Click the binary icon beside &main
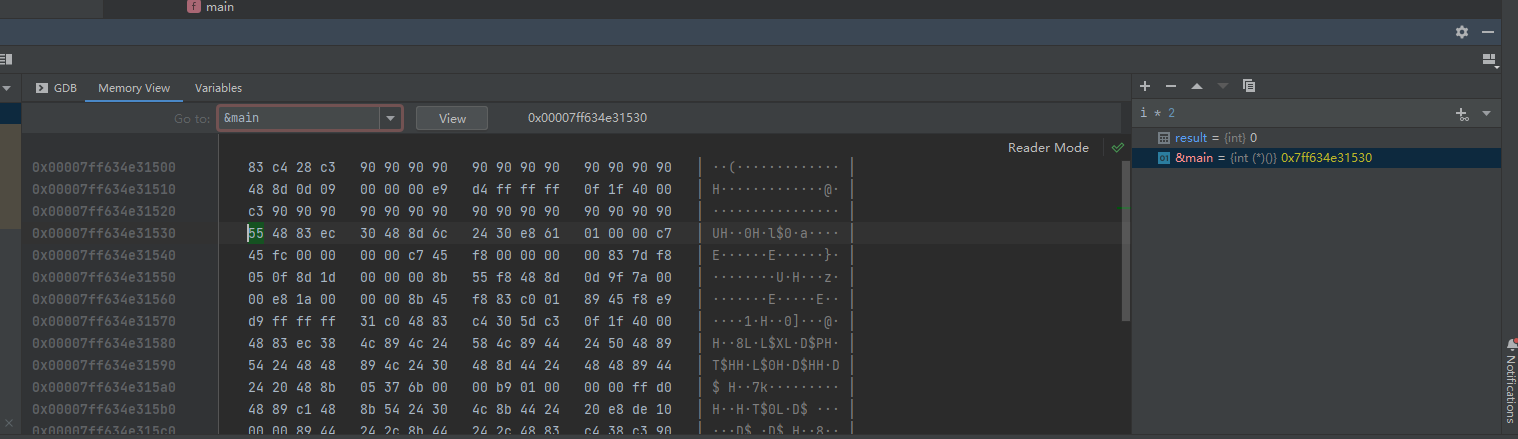Viewport: 1518px width, 439px height. click(x=1163, y=158)
